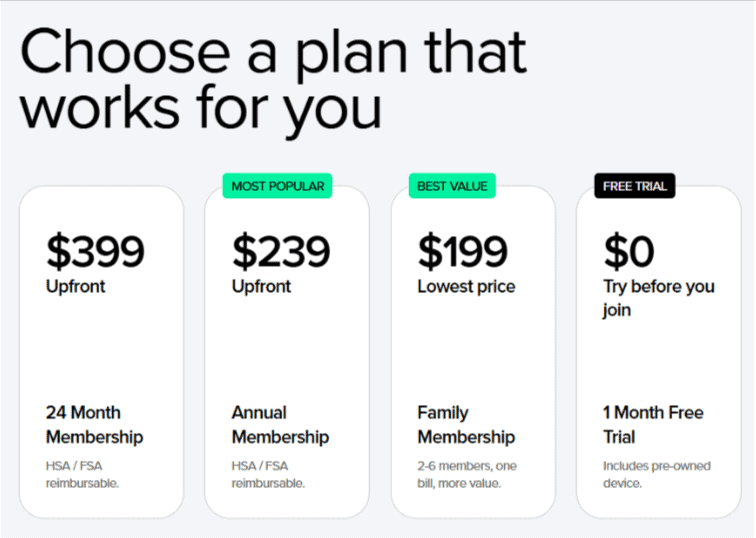The height and width of the screenshot is (538, 756).
Task: Pick the $199 Family Membership plan
Action: [472, 350]
